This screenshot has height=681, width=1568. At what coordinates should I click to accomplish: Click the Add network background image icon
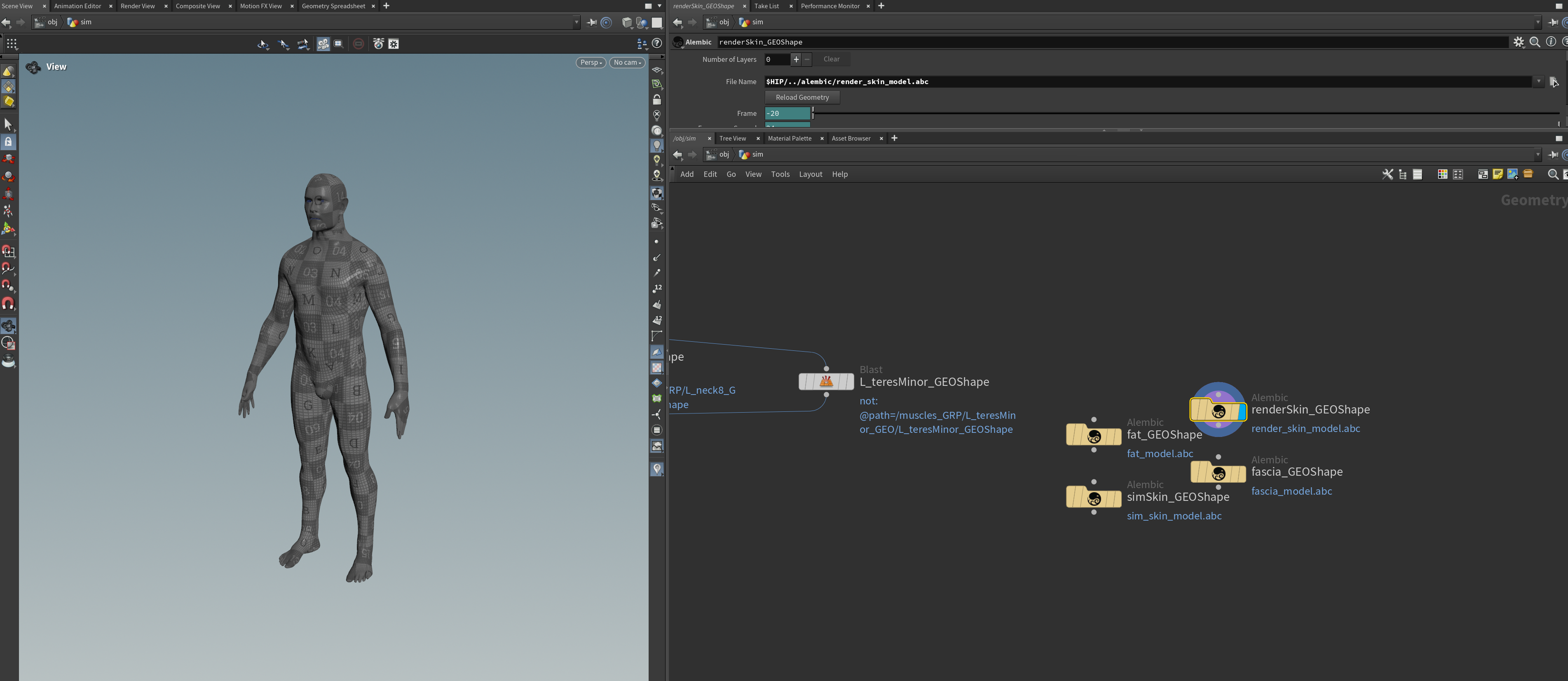(x=1513, y=175)
